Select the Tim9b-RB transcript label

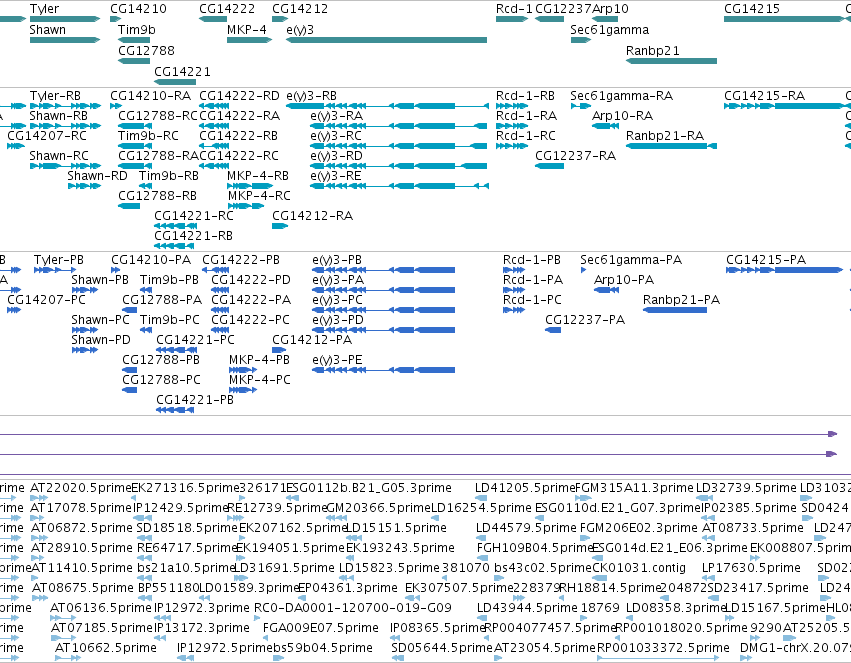click(x=169, y=176)
